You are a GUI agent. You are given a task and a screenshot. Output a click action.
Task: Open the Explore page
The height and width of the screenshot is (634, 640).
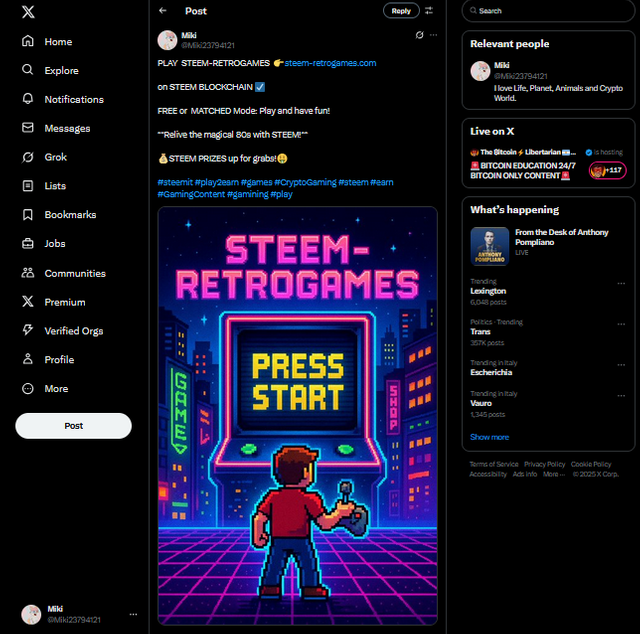coord(50,70)
